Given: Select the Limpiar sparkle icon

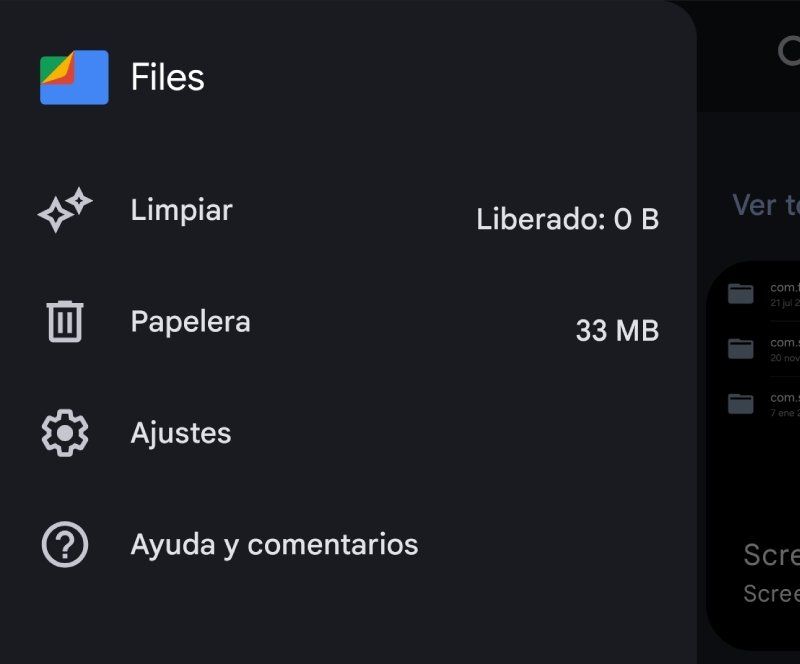Looking at the screenshot, I should click(64, 211).
